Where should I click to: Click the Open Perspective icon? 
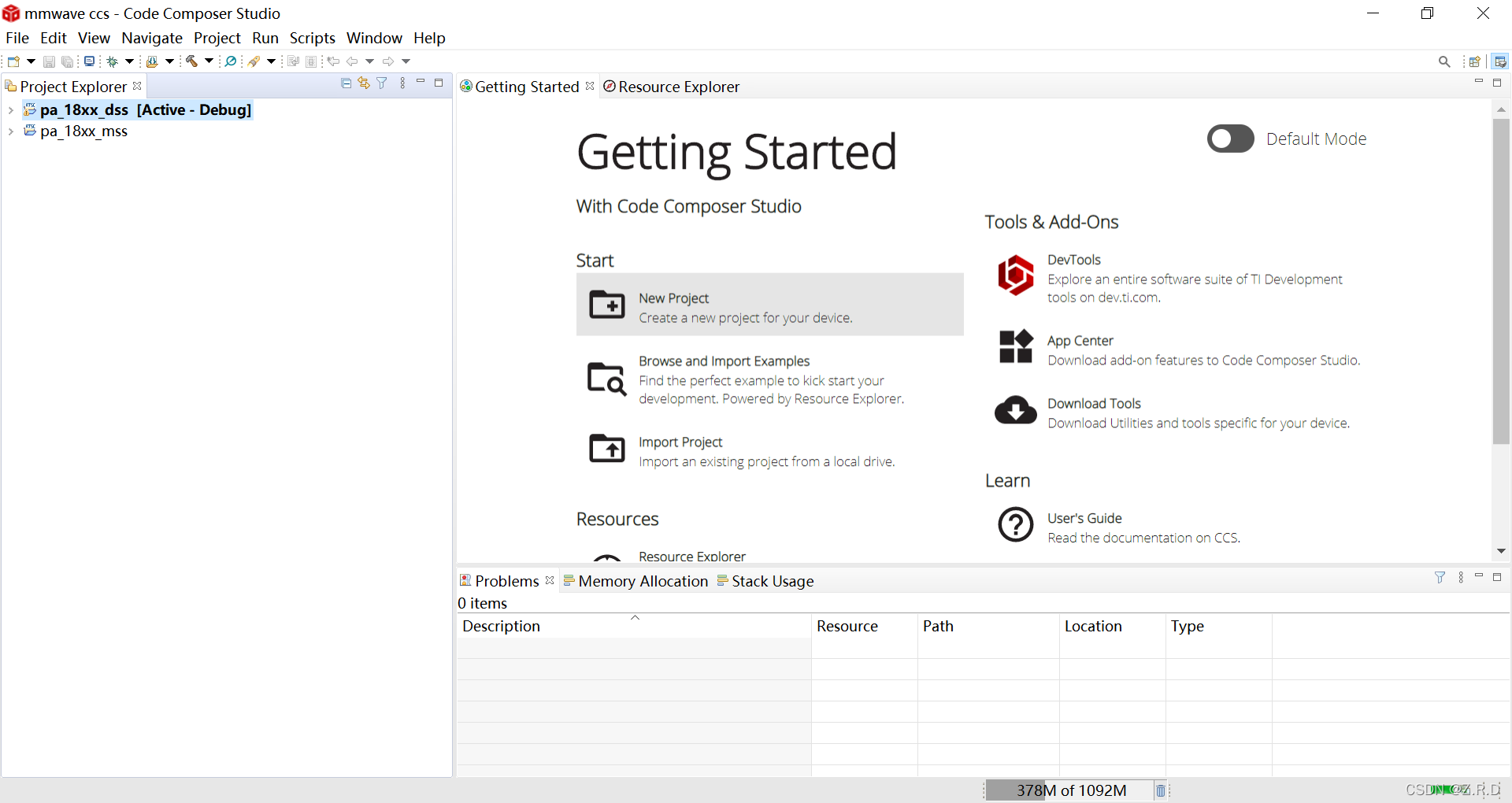coord(1475,61)
